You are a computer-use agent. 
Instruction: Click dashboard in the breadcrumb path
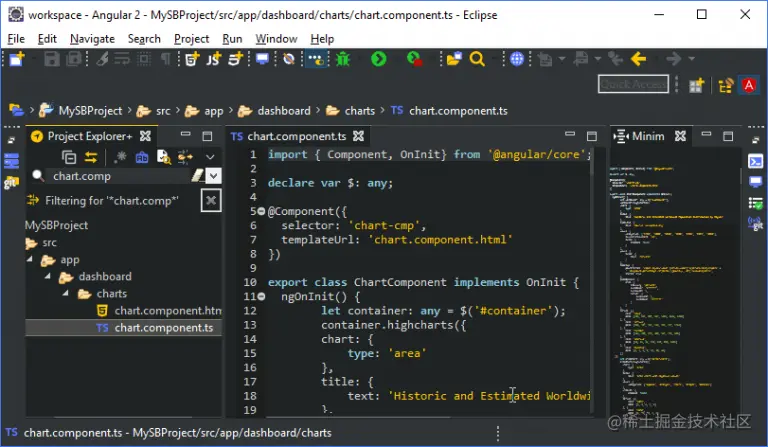pyautogui.click(x=284, y=111)
